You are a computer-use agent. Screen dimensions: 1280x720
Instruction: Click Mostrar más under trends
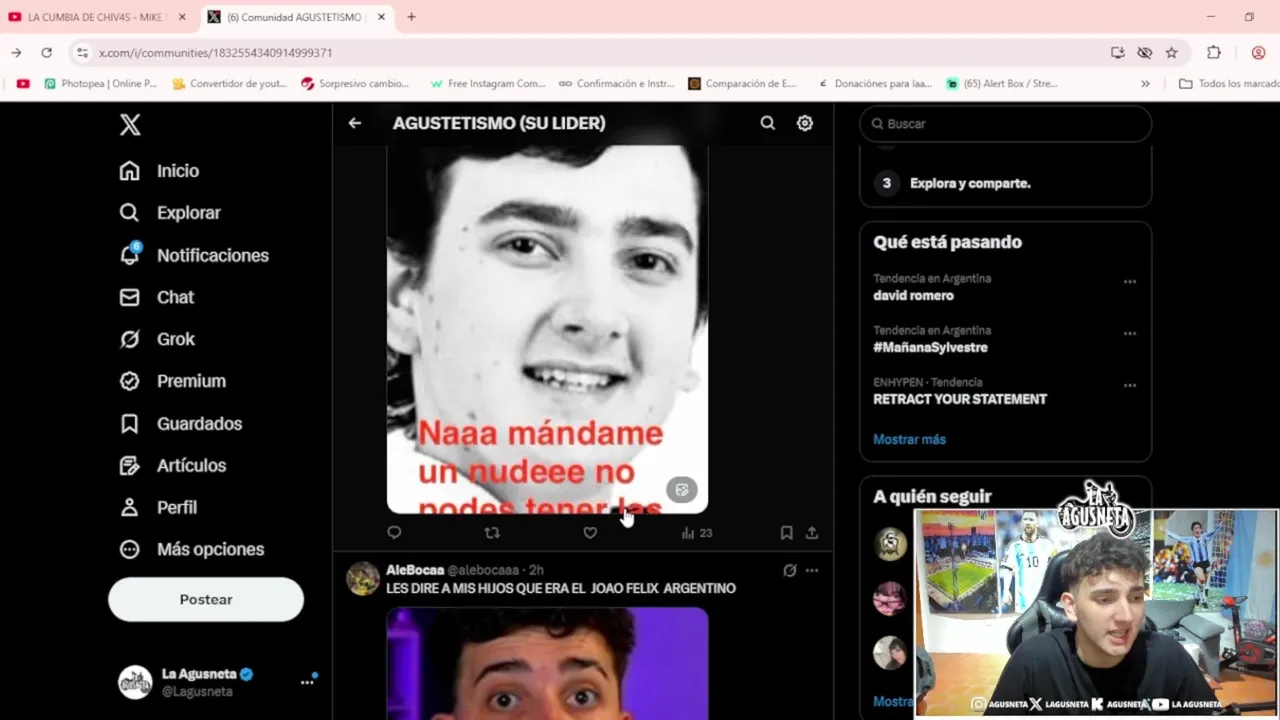tap(909, 439)
